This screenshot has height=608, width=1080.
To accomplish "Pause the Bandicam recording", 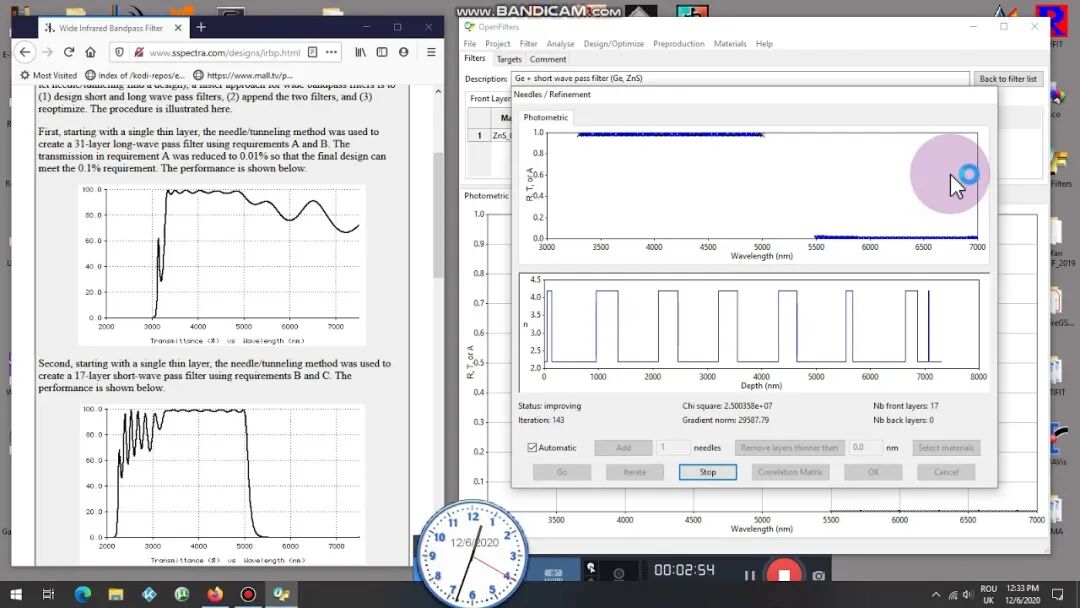I will [x=749, y=575].
